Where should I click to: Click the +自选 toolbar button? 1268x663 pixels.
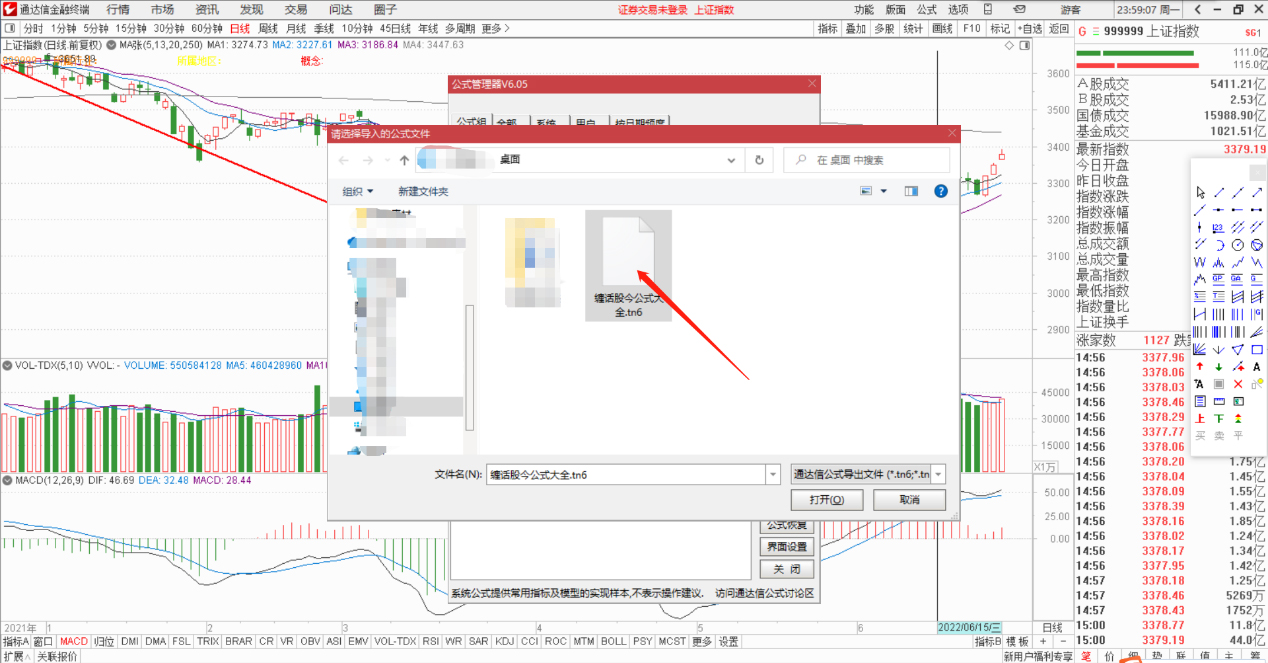pos(1029,28)
